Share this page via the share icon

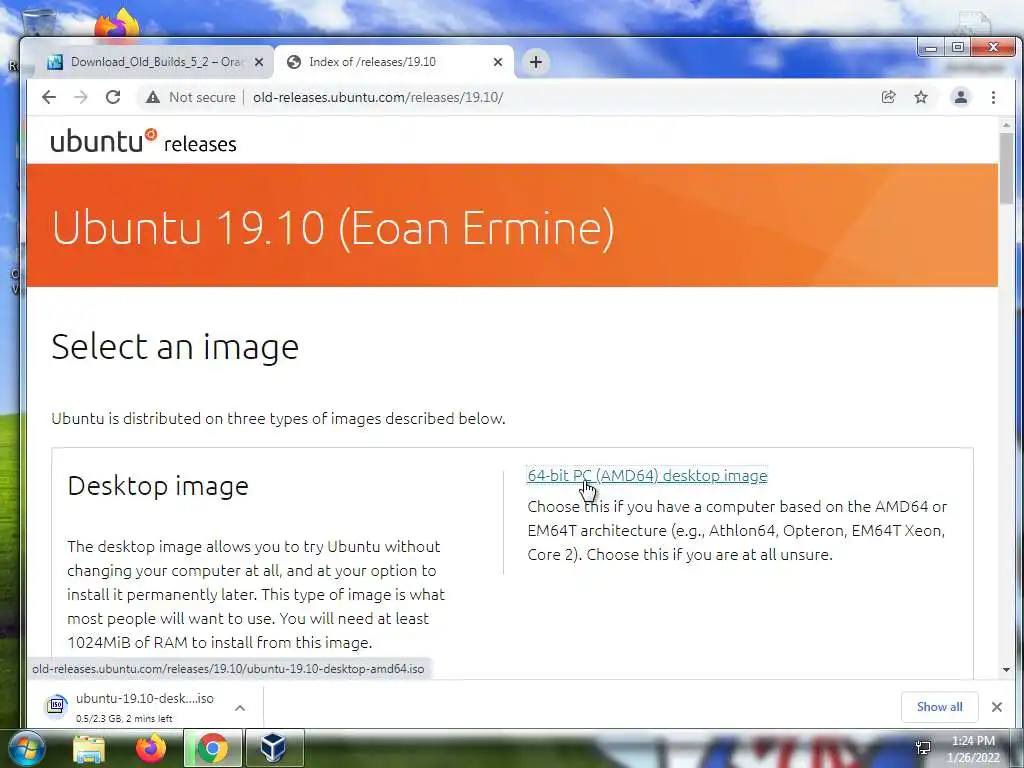(888, 97)
